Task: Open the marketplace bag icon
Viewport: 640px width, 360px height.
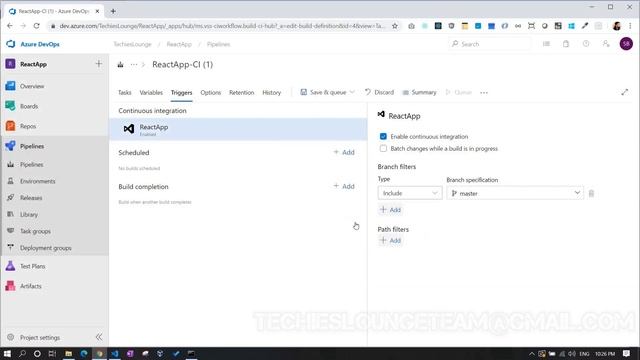Action: click(566, 44)
